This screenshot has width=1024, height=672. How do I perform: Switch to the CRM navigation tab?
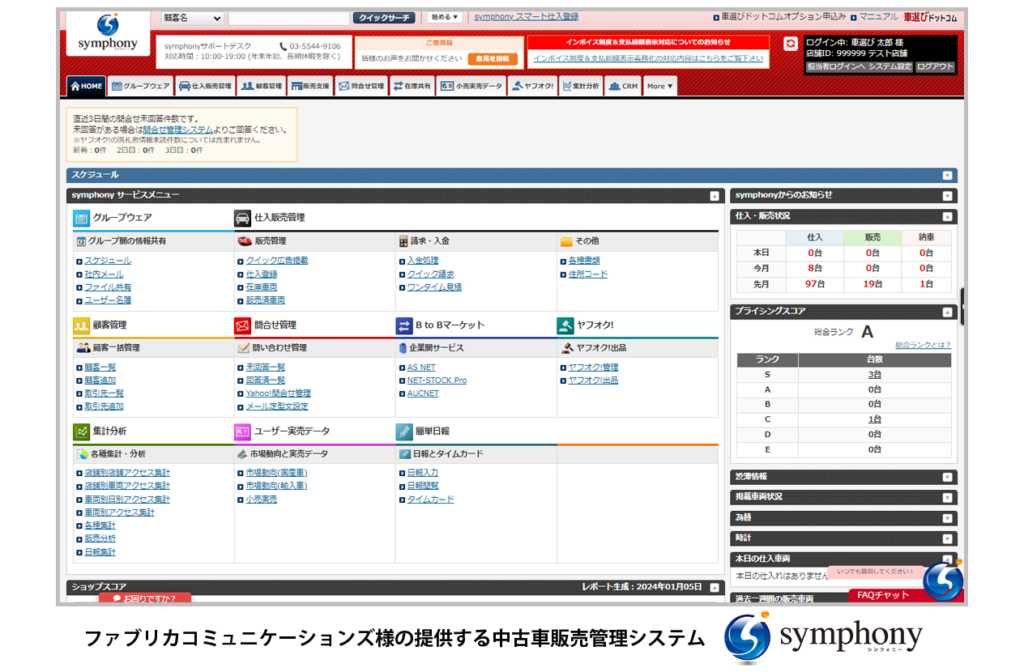(x=623, y=86)
